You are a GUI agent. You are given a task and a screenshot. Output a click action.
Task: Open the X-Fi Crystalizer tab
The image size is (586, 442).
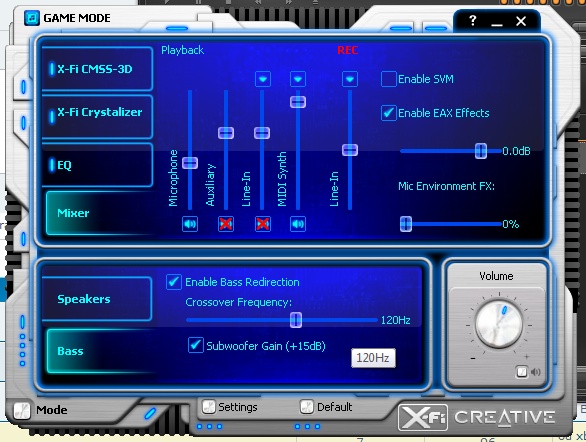(x=97, y=117)
